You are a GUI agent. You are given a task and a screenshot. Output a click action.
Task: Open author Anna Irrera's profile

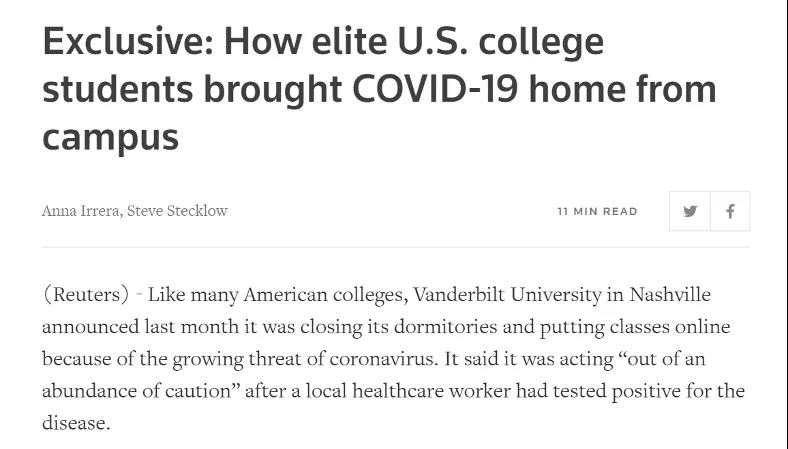pos(81,211)
